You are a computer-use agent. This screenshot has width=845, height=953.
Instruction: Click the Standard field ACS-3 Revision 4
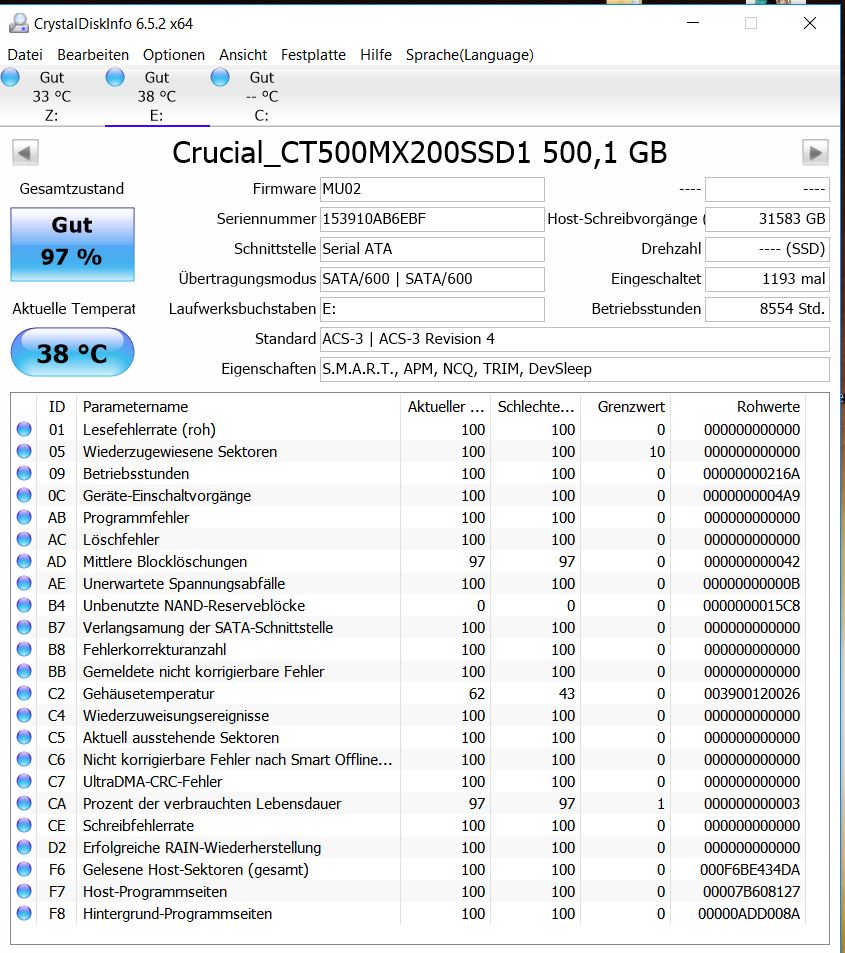[574, 339]
